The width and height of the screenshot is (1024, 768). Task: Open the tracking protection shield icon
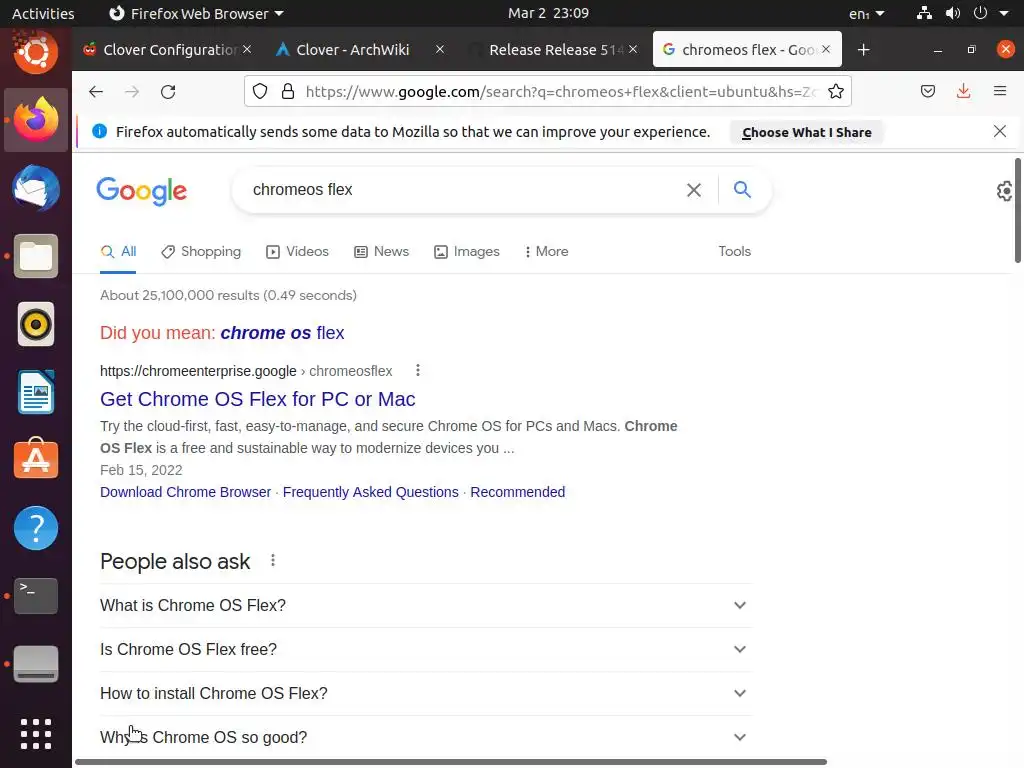pyautogui.click(x=260, y=91)
